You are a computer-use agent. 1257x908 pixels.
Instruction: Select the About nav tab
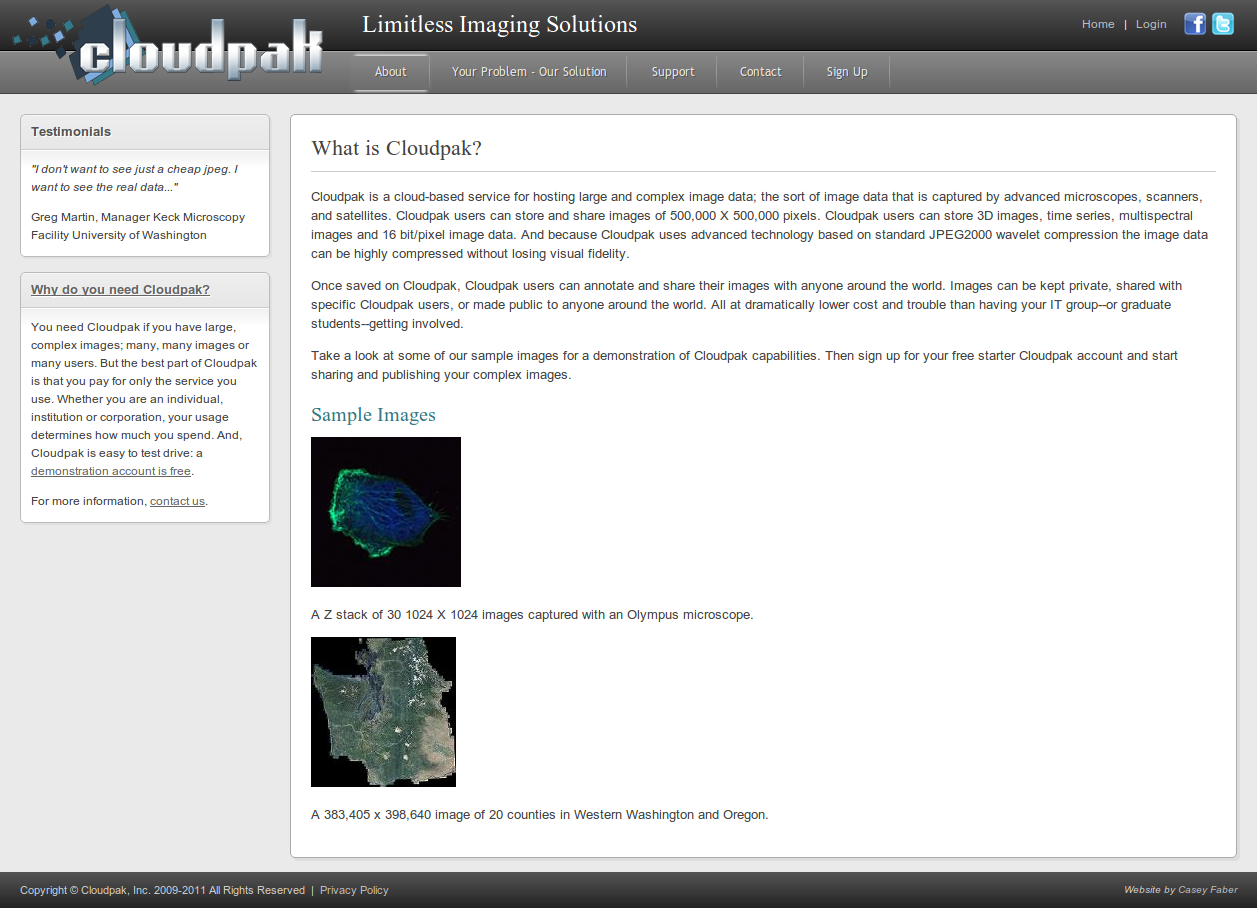(390, 72)
